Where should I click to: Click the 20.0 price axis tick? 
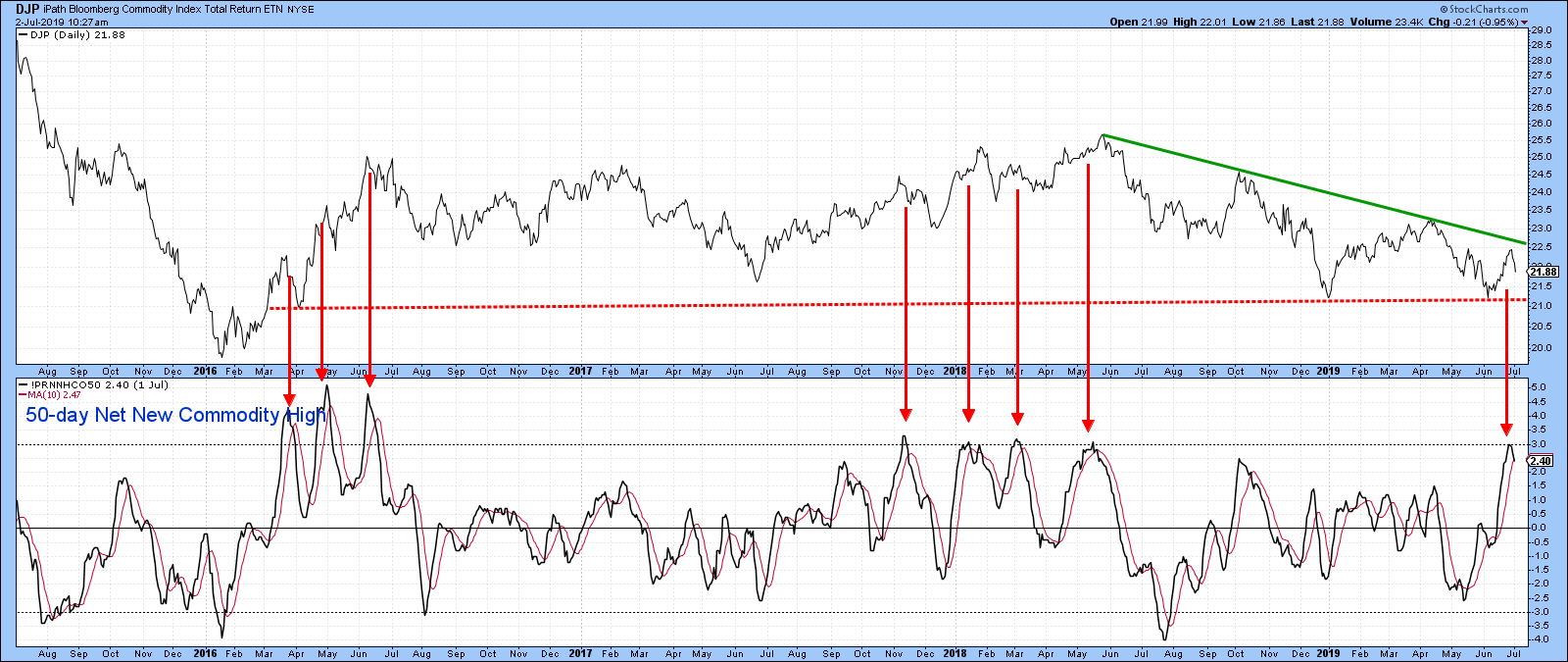1542,348
